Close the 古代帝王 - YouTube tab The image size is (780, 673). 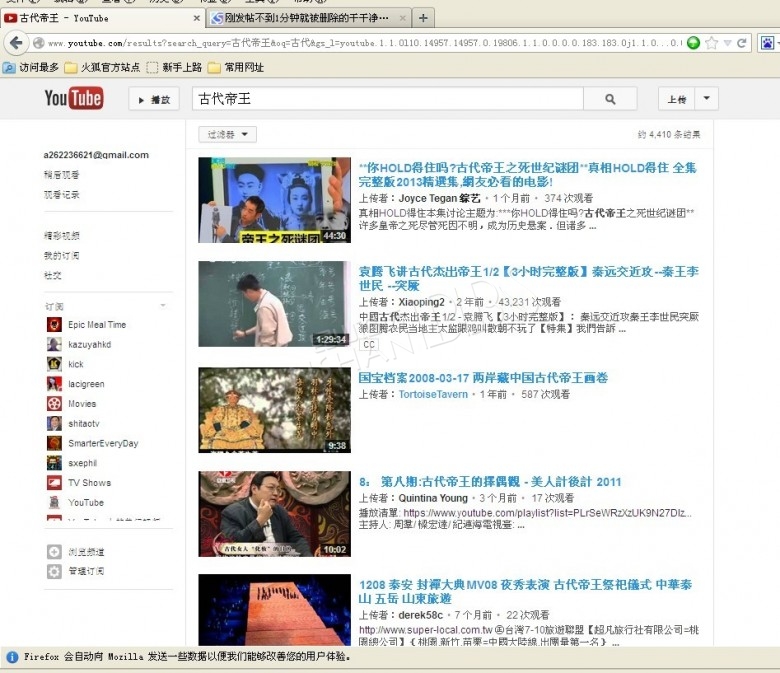click(x=196, y=18)
